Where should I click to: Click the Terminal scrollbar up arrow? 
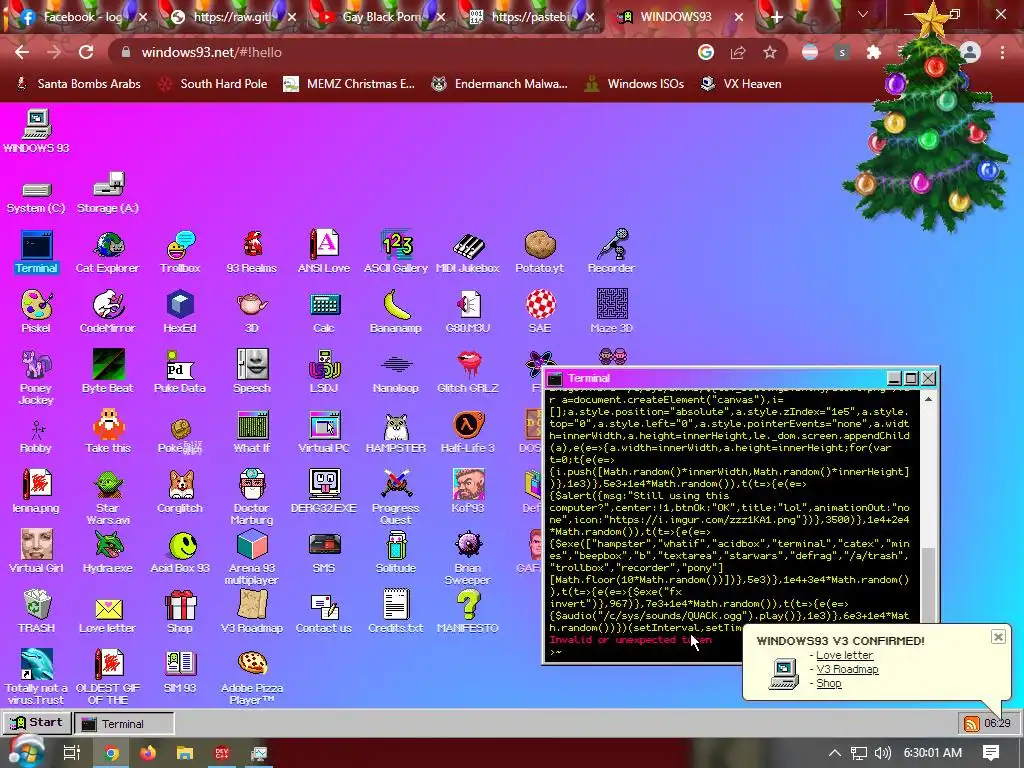coord(929,398)
